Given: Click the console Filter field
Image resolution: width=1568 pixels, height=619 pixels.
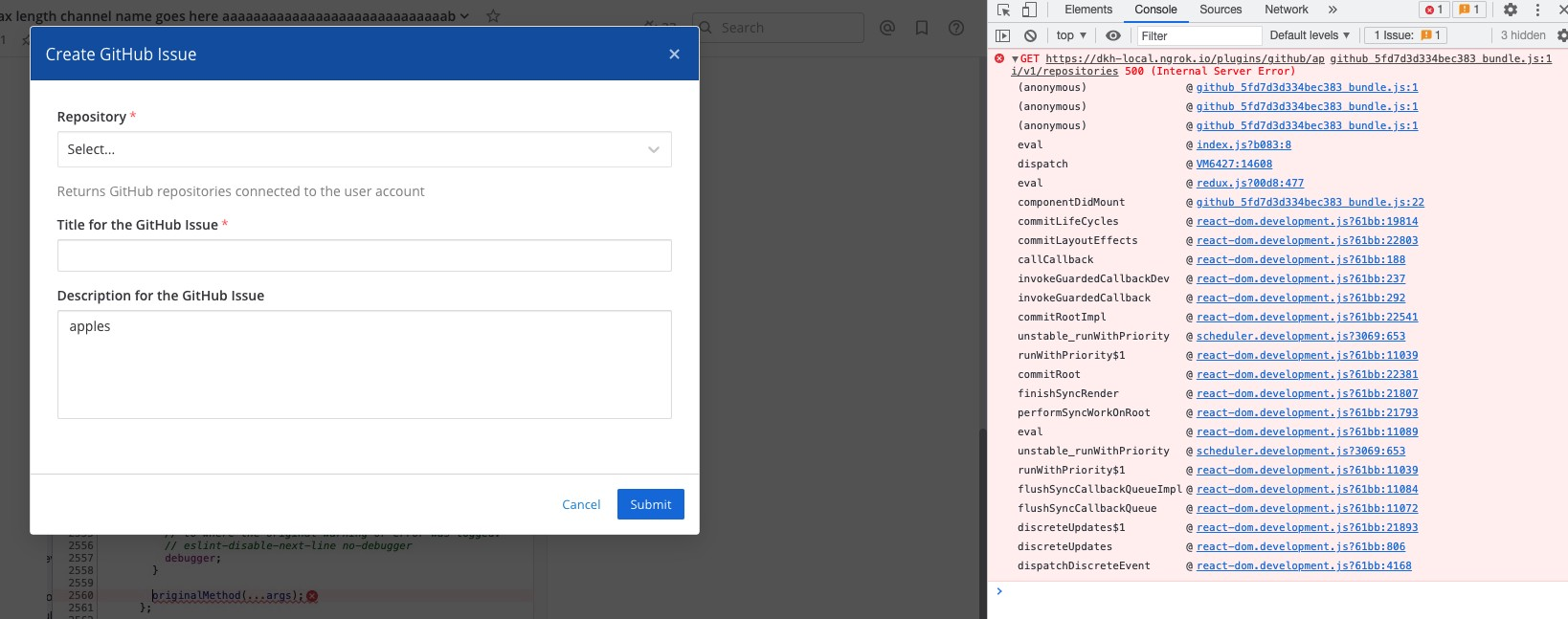Looking at the screenshot, I should (x=1198, y=35).
